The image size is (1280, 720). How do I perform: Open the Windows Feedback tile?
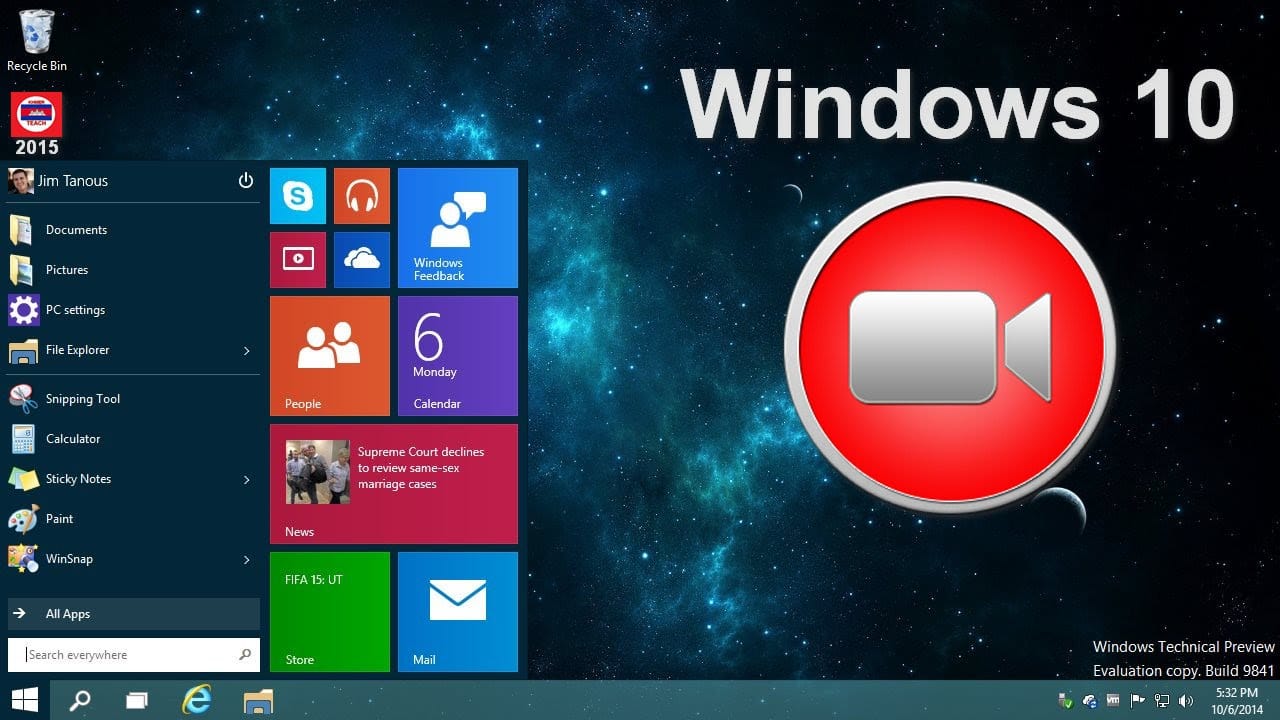click(458, 228)
